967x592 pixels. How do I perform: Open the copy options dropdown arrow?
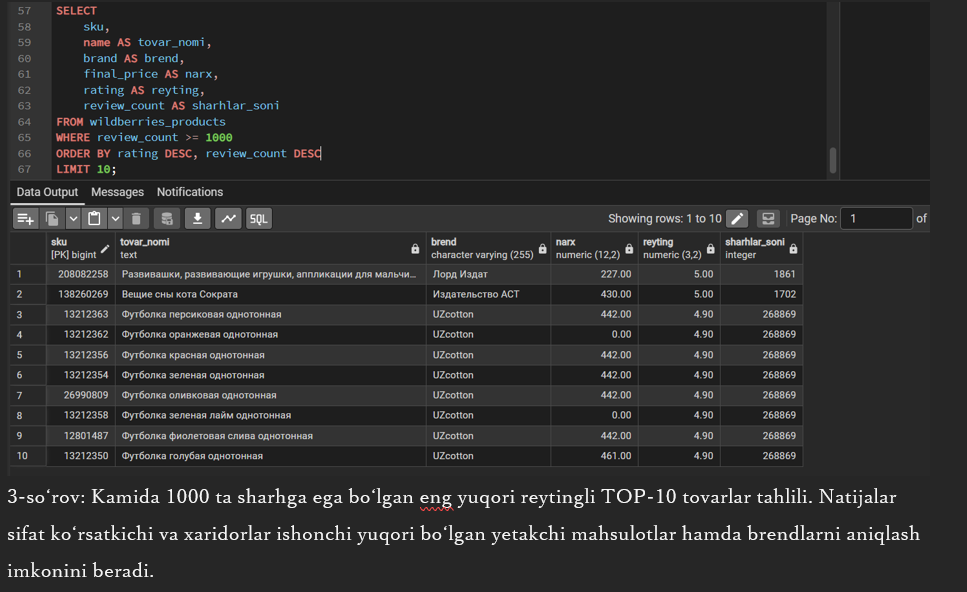point(73,218)
